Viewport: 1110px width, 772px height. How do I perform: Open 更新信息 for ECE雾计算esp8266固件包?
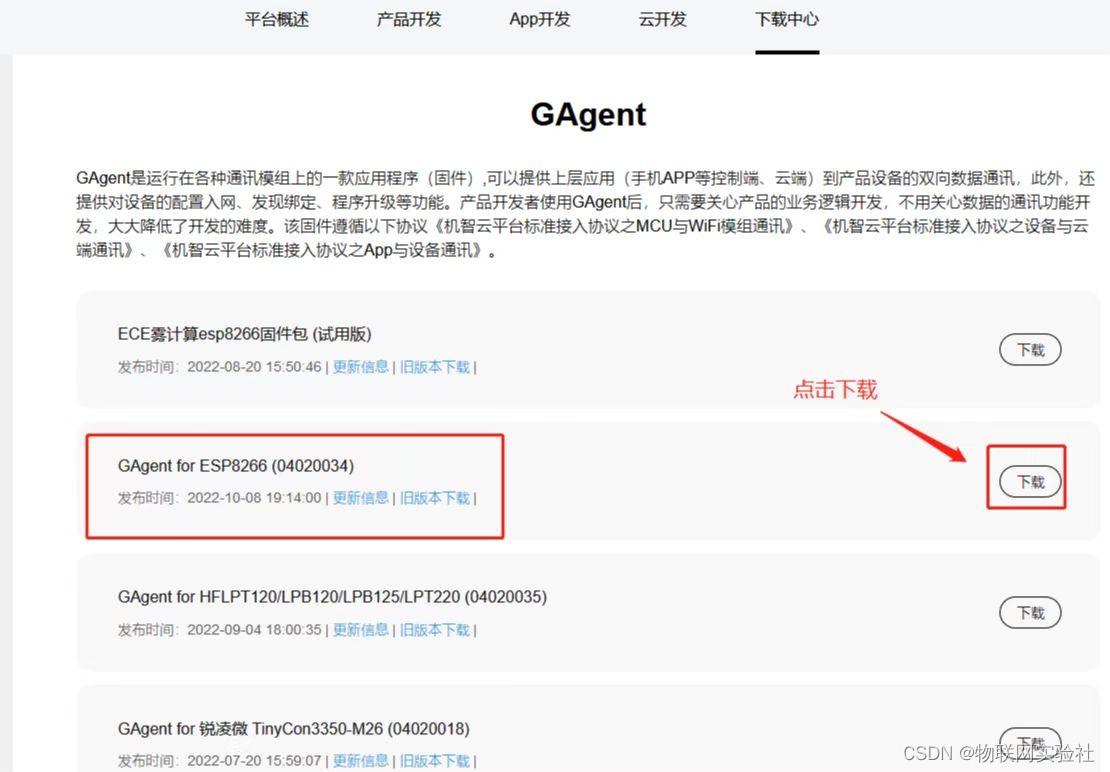click(x=360, y=367)
